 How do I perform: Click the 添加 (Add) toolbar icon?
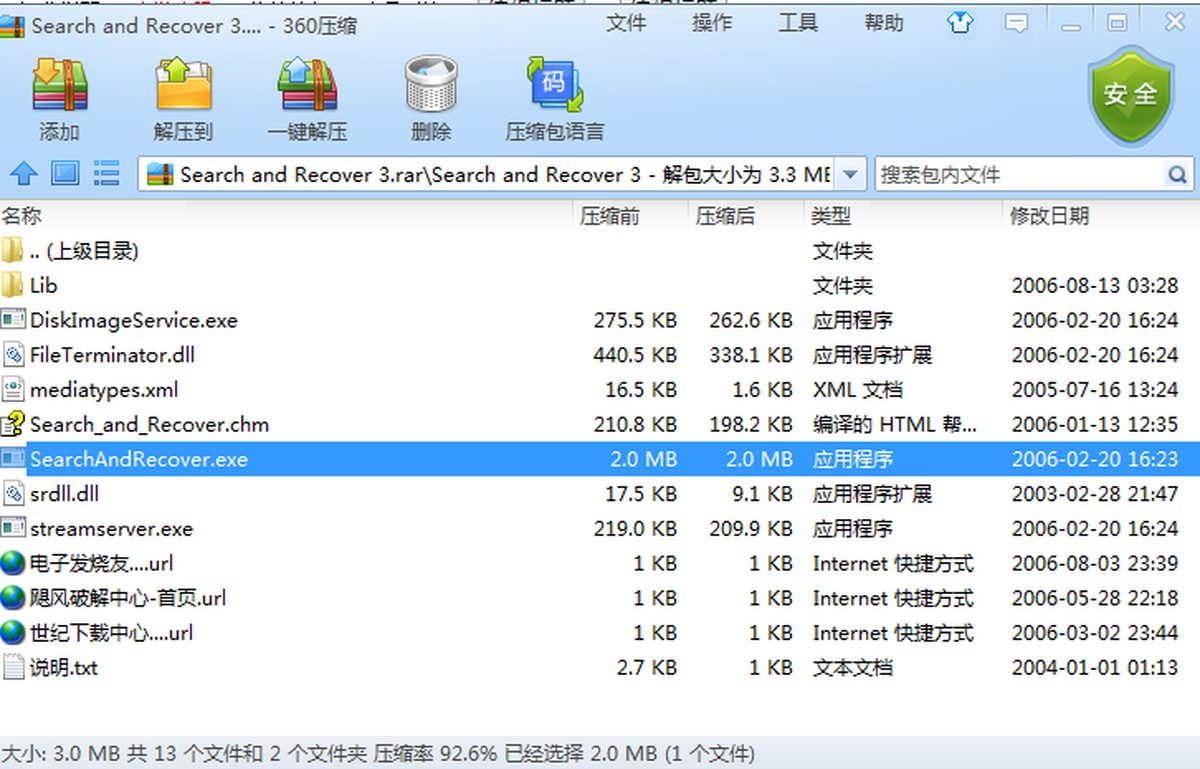[60, 84]
